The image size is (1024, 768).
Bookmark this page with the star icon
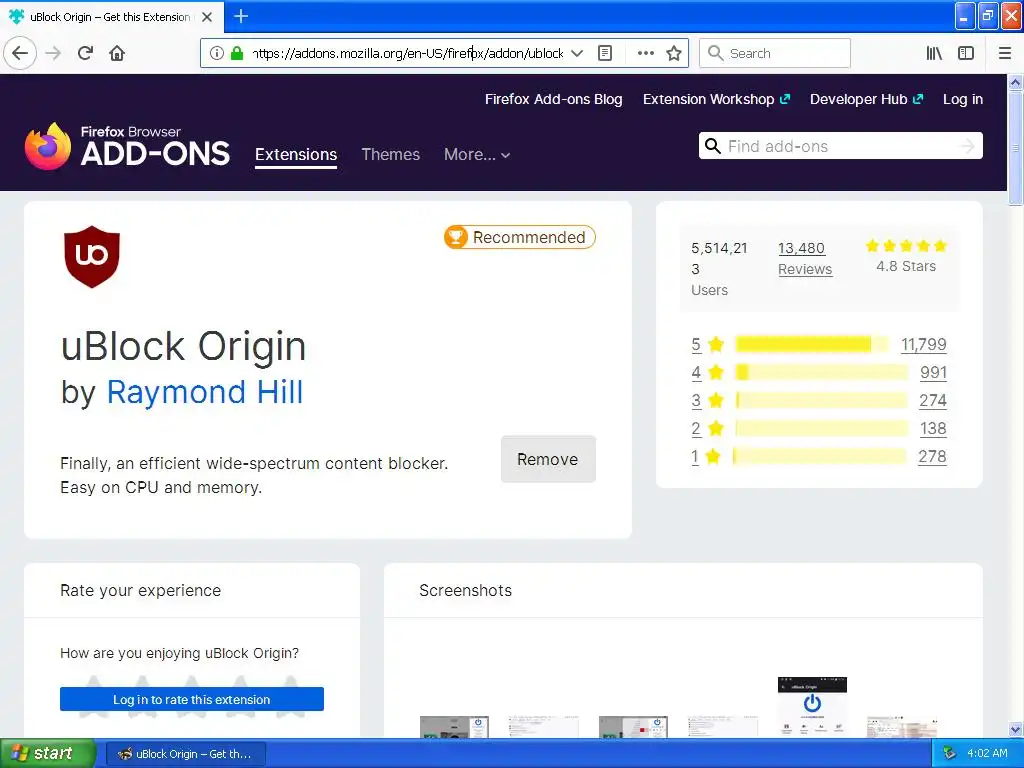coord(674,53)
